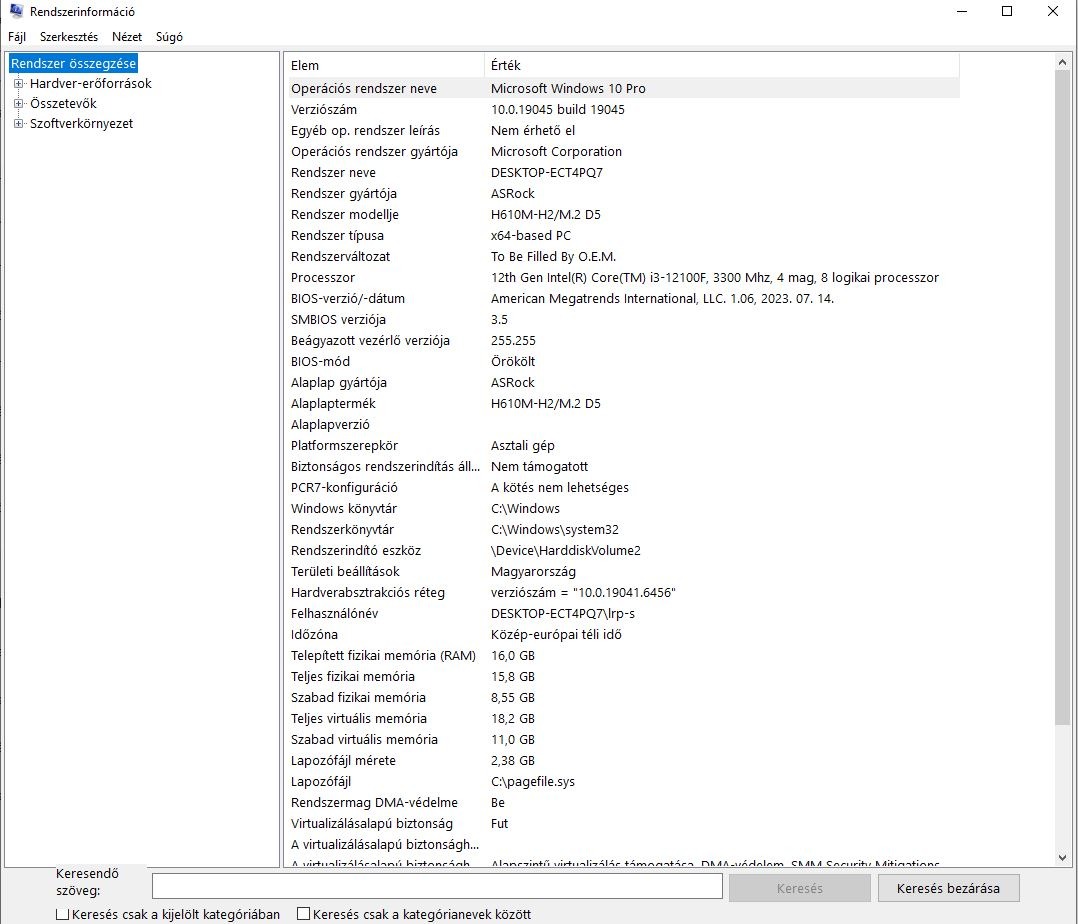Image resolution: width=1078 pixels, height=924 pixels.
Task: Select the Verziószám row
Action: pos(622,110)
